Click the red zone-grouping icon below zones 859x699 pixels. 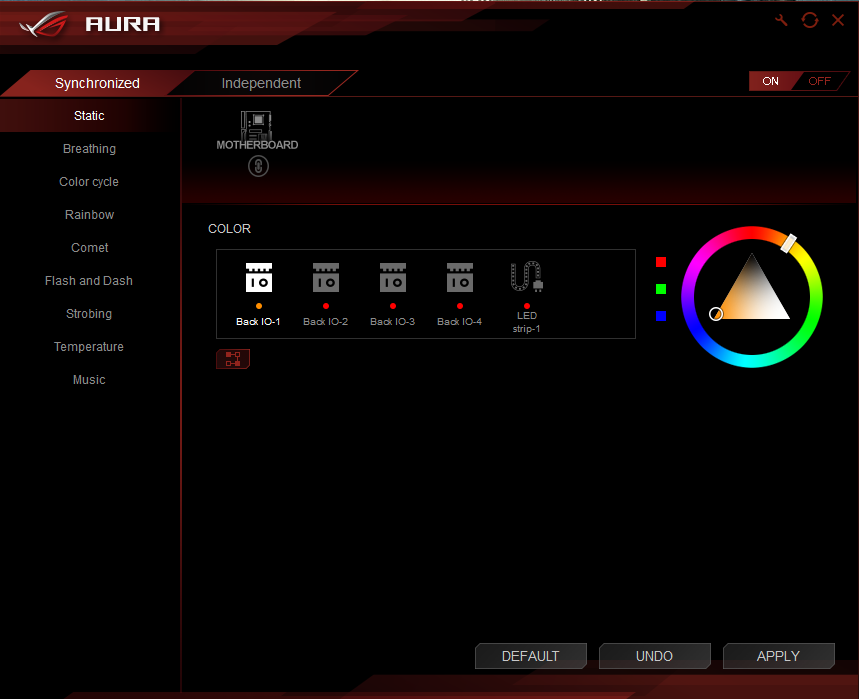[x=233, y=359]
